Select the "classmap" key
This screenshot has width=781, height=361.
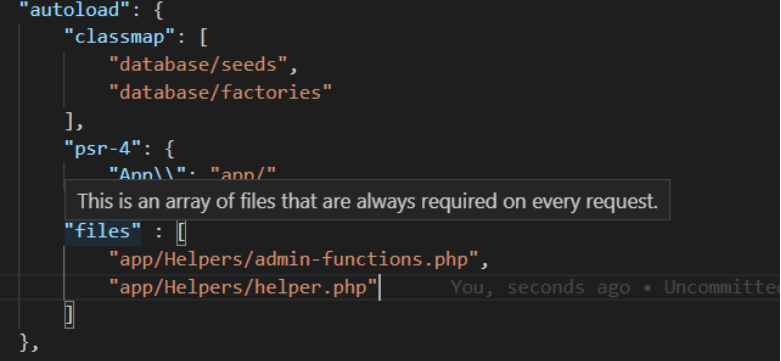tap(119, 37)
